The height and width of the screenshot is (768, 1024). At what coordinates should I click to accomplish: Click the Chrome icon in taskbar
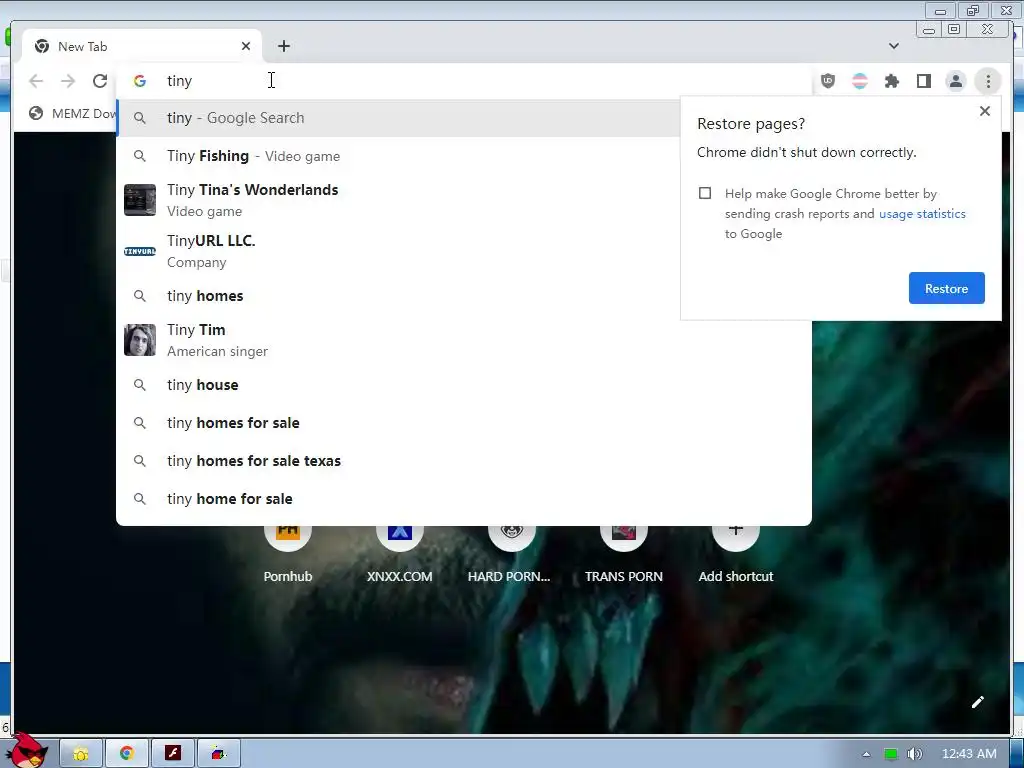tap(127, 754)
